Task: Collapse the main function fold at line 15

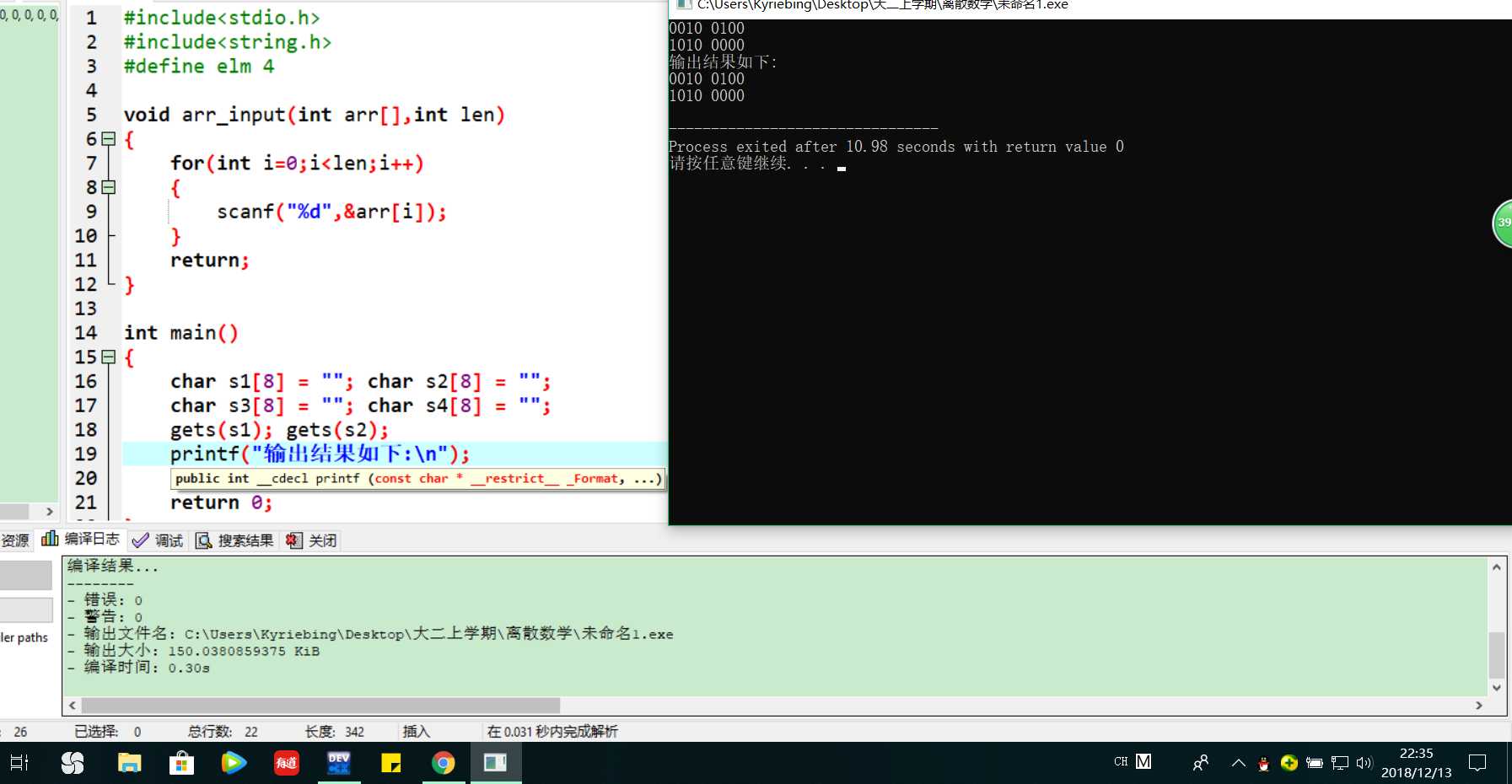Action: coord(108,357)
